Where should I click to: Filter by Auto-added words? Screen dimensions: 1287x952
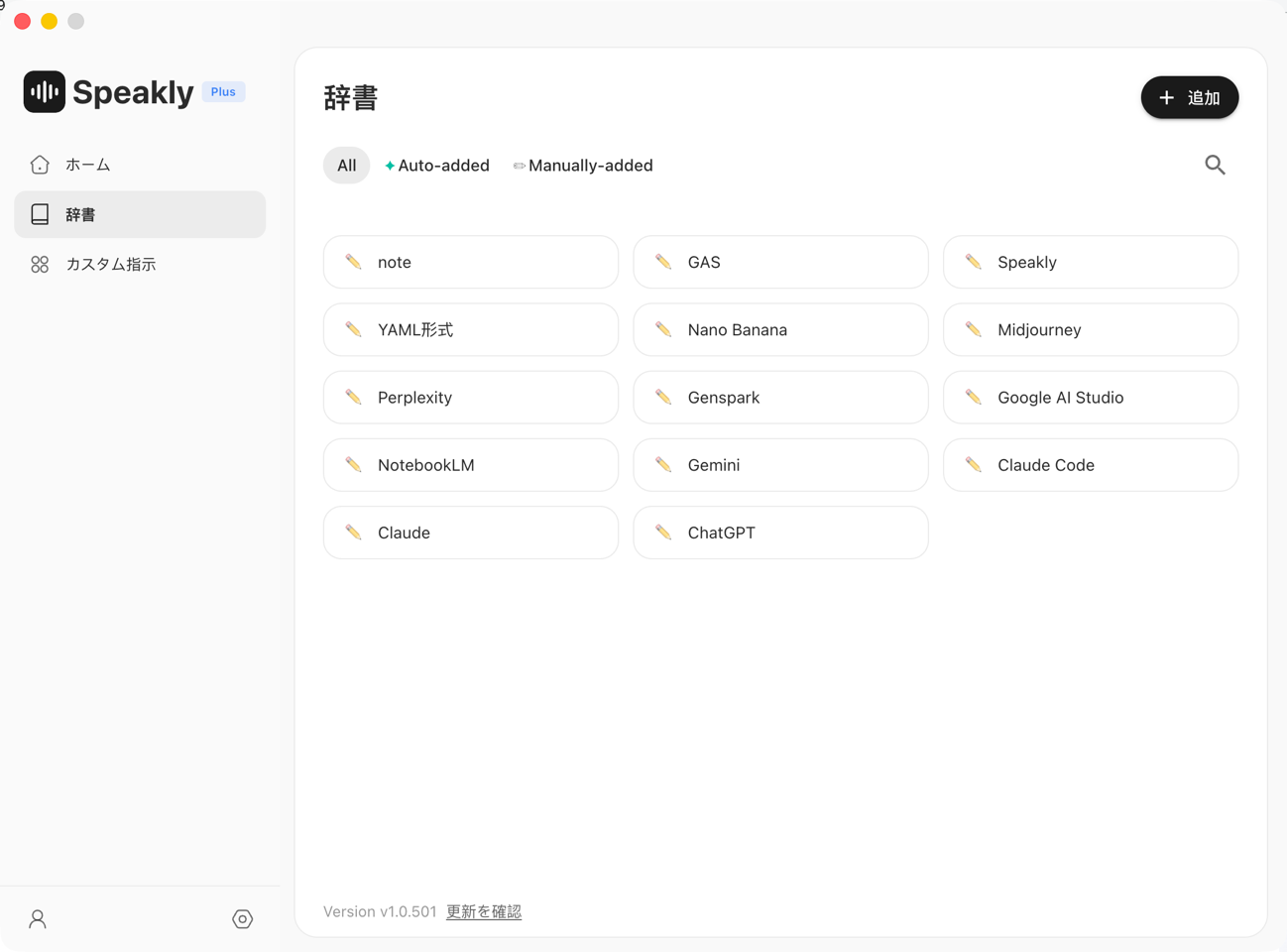click(x=437, y=166)
